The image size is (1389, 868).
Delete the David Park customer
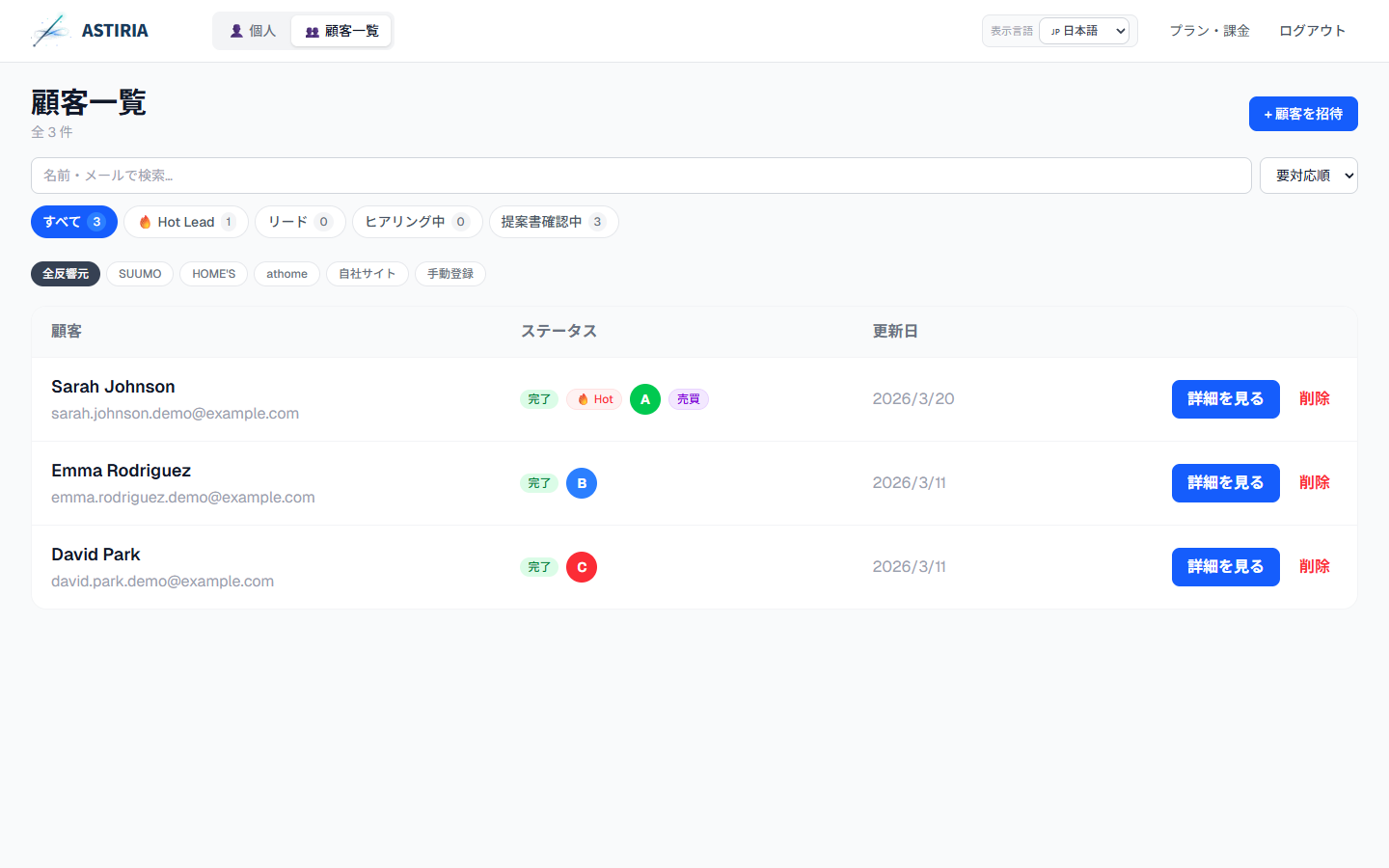click(1314, 567)
